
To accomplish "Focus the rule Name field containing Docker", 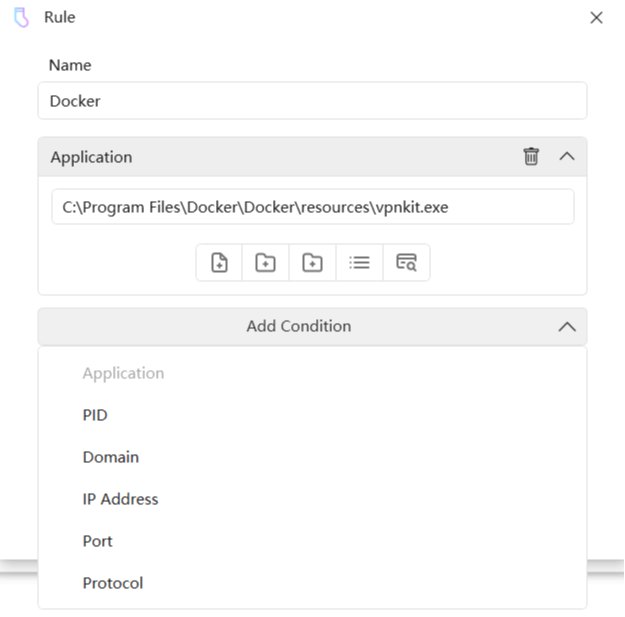I will (312, 101).
